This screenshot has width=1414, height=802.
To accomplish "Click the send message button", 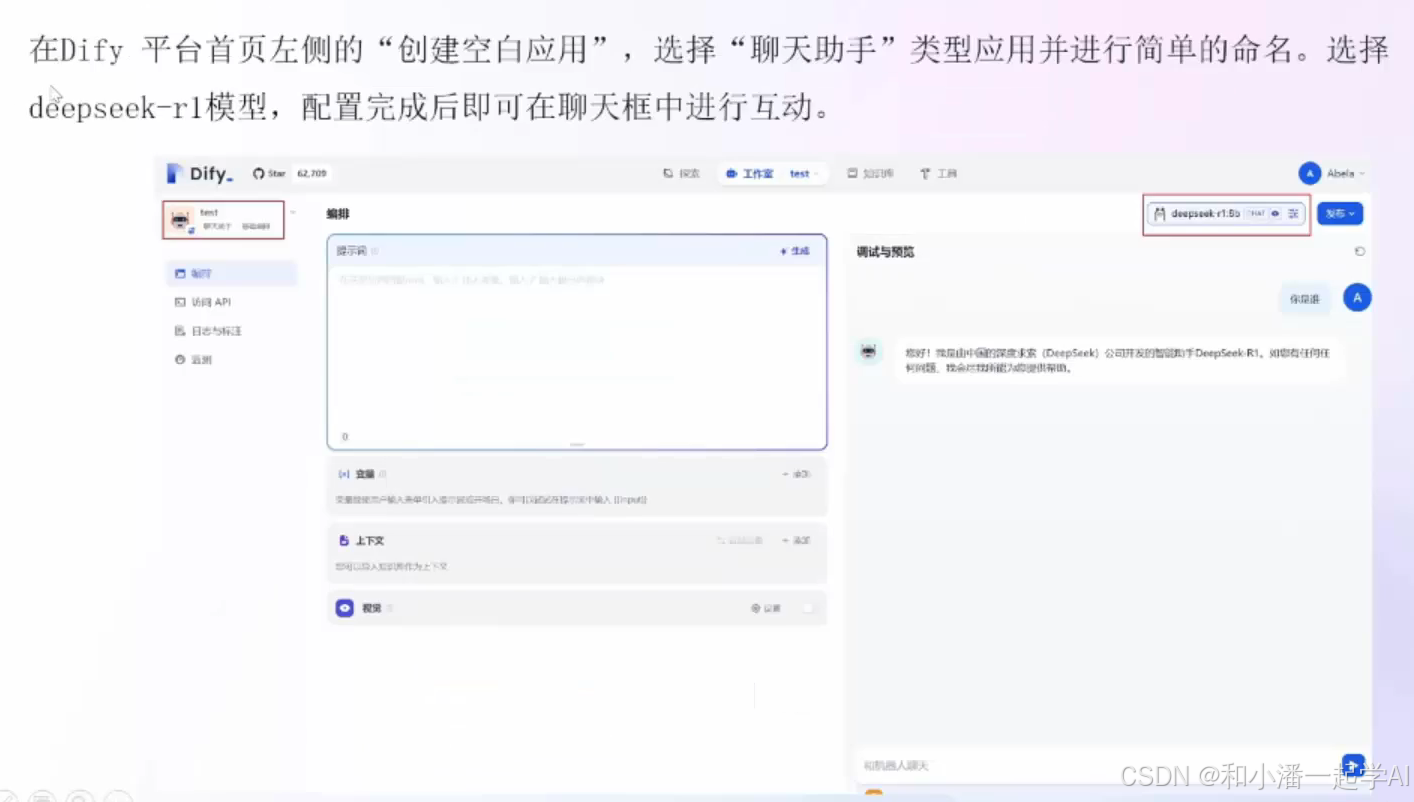I will (x=1354, y=764).
